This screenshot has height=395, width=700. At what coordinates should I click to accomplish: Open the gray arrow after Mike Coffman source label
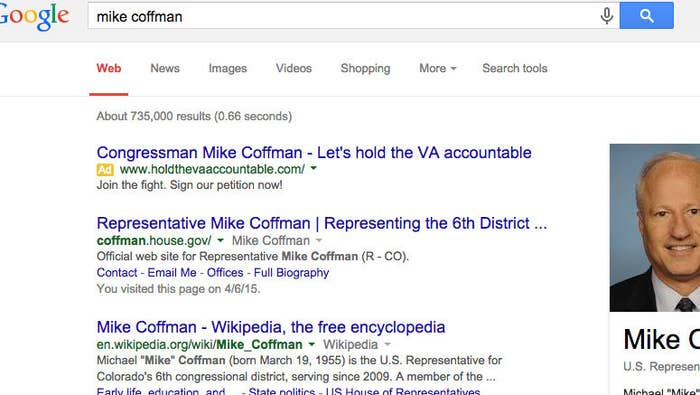tap(319, 240)
